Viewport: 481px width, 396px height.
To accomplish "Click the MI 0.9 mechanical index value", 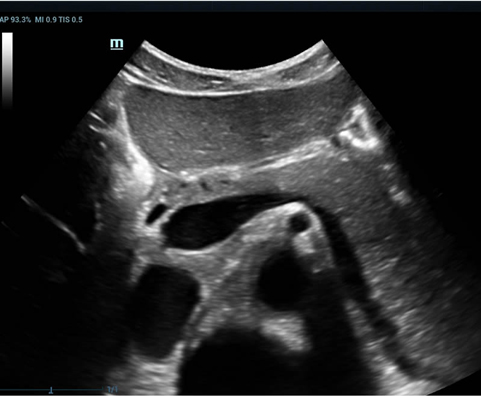I will pos(46,20).
